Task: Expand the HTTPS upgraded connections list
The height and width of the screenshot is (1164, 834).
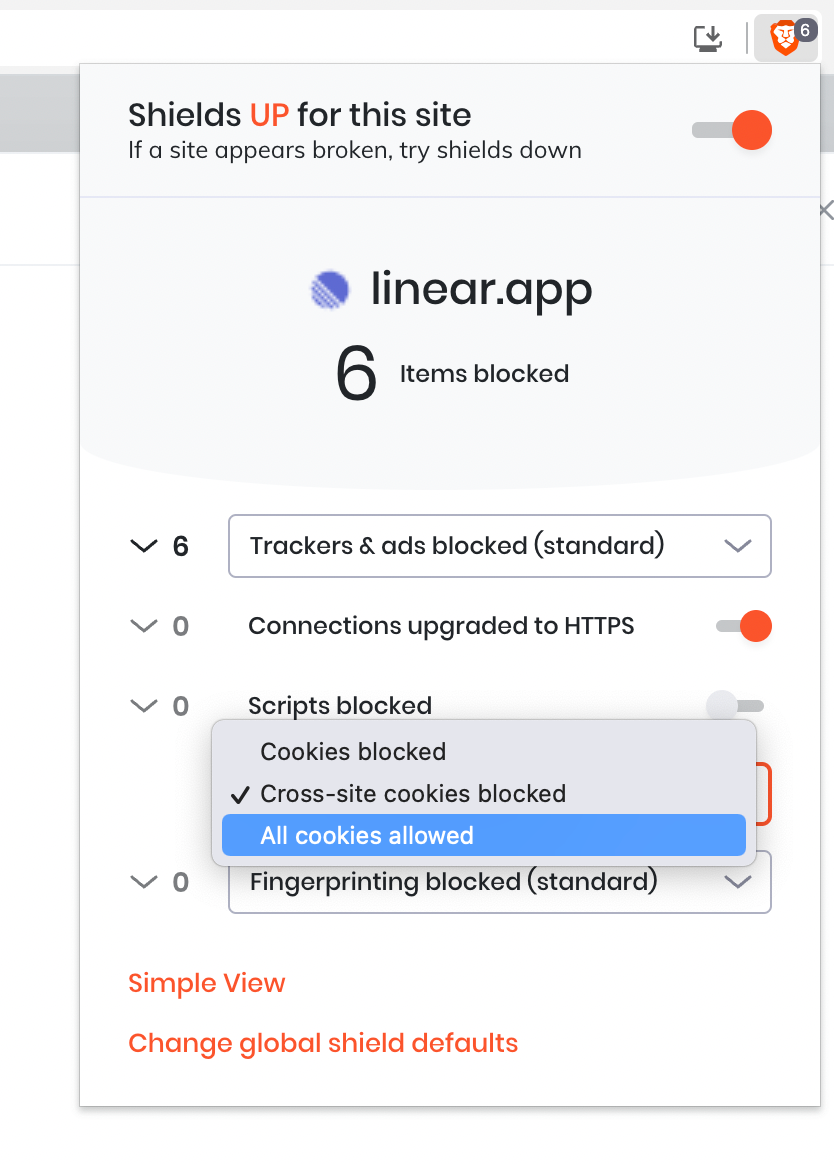Action: [x=142, y=625]
